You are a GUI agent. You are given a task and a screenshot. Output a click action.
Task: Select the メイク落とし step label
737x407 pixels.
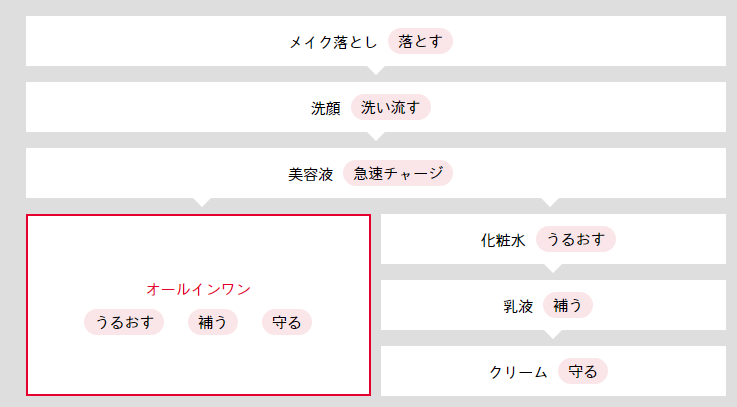[333, 42]
